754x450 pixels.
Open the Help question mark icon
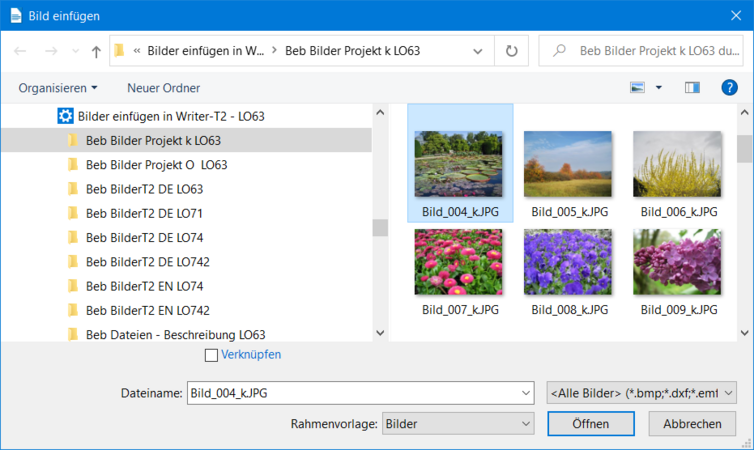729,88
